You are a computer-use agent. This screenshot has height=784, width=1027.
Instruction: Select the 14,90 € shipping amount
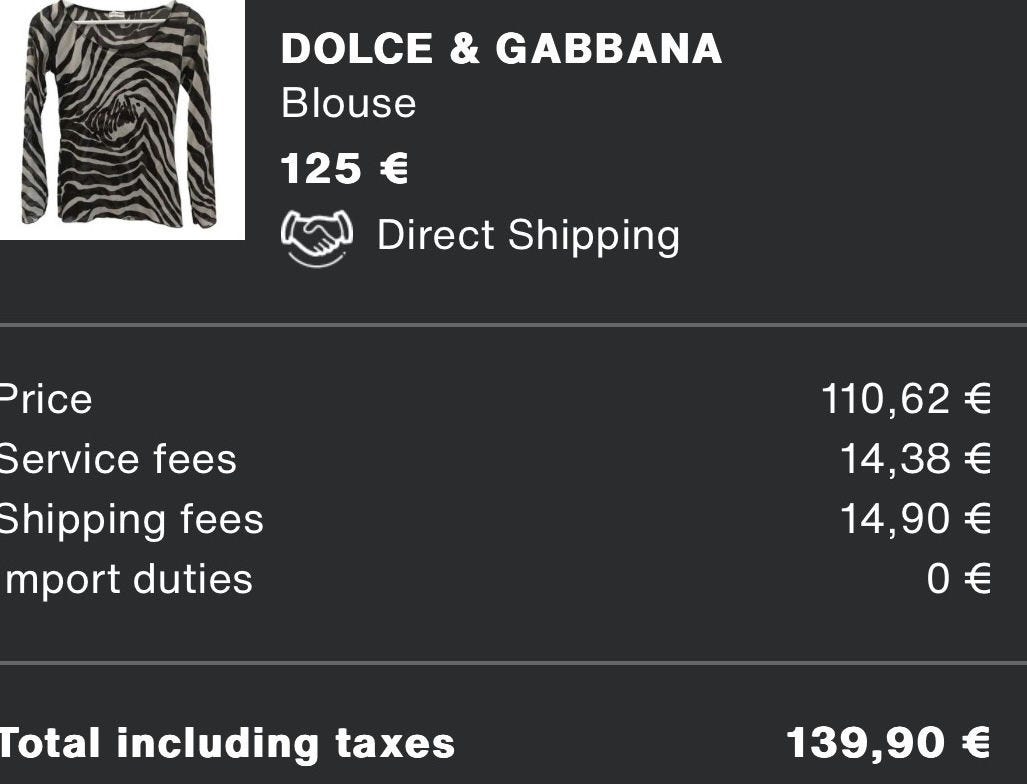click(916, 519)
